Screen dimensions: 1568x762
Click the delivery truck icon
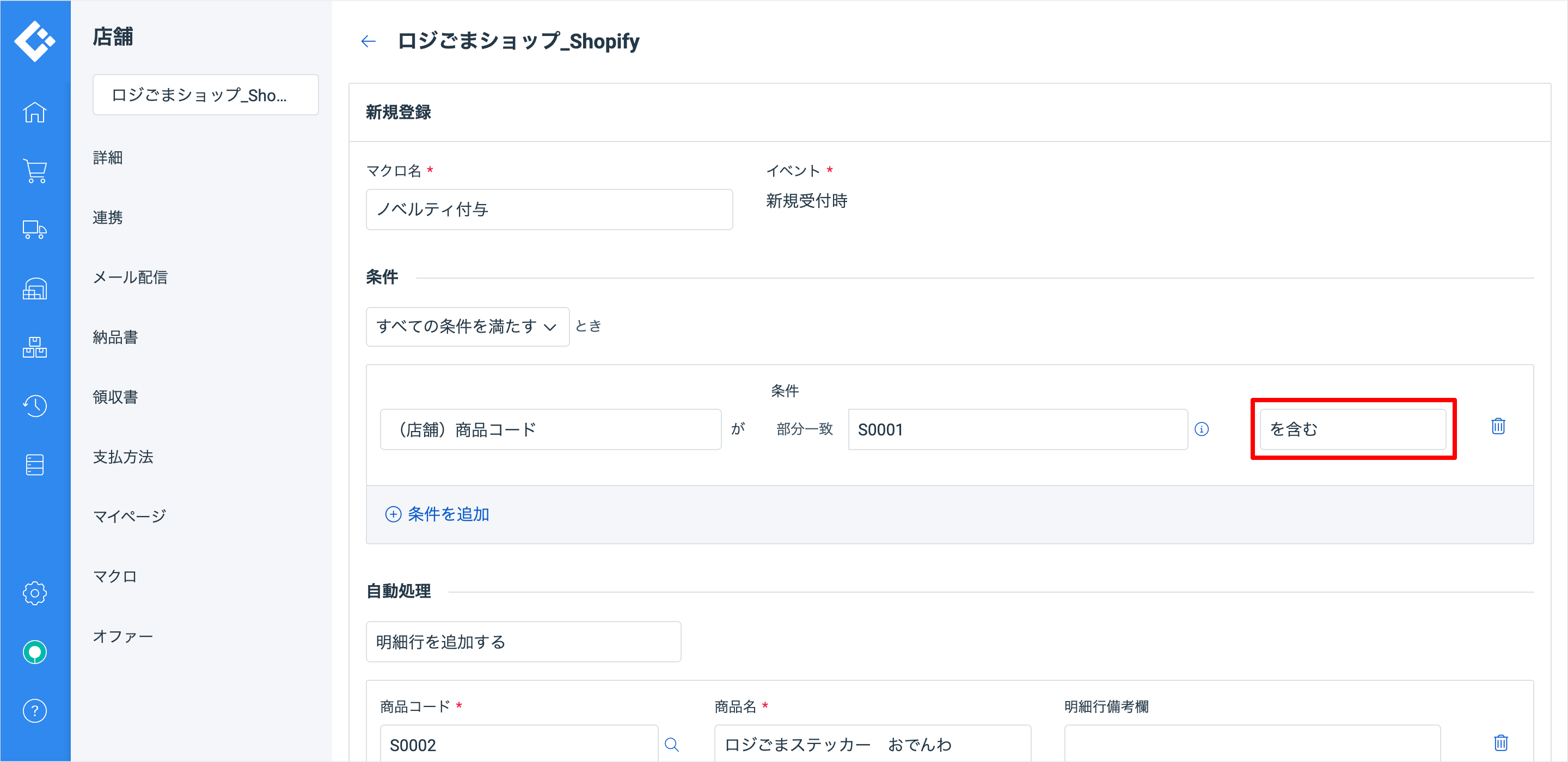[35, 230]
